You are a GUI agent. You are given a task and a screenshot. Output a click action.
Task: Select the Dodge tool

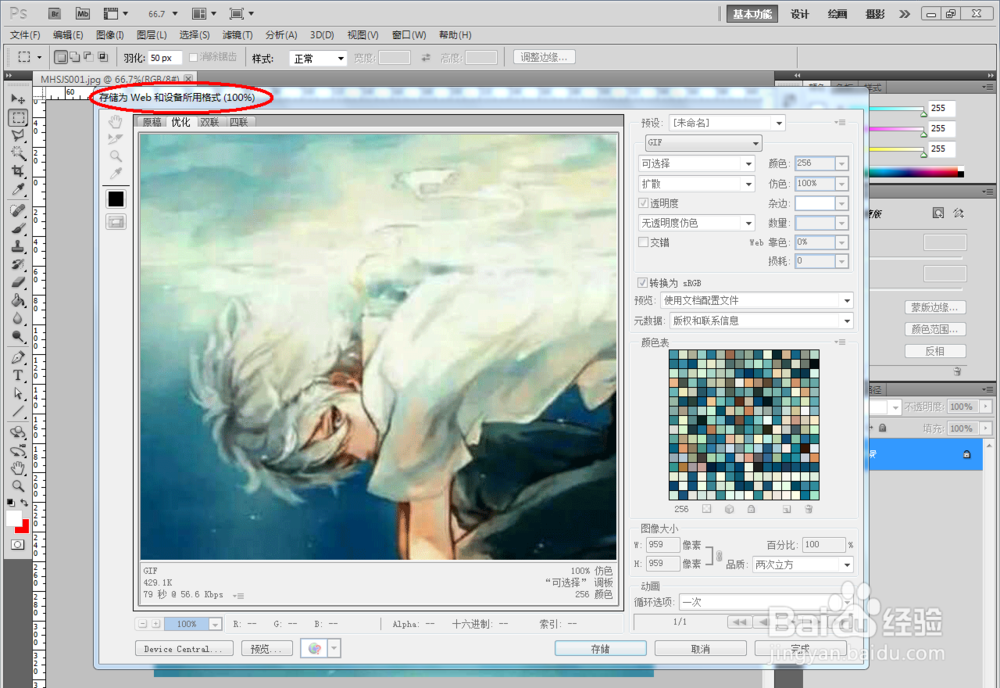(x=18, y=336)
